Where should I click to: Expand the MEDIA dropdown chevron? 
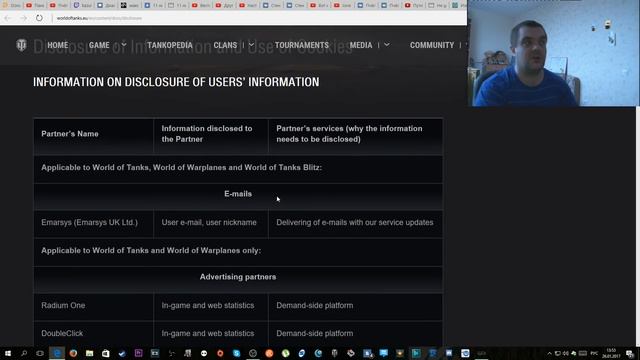point(387,44)
